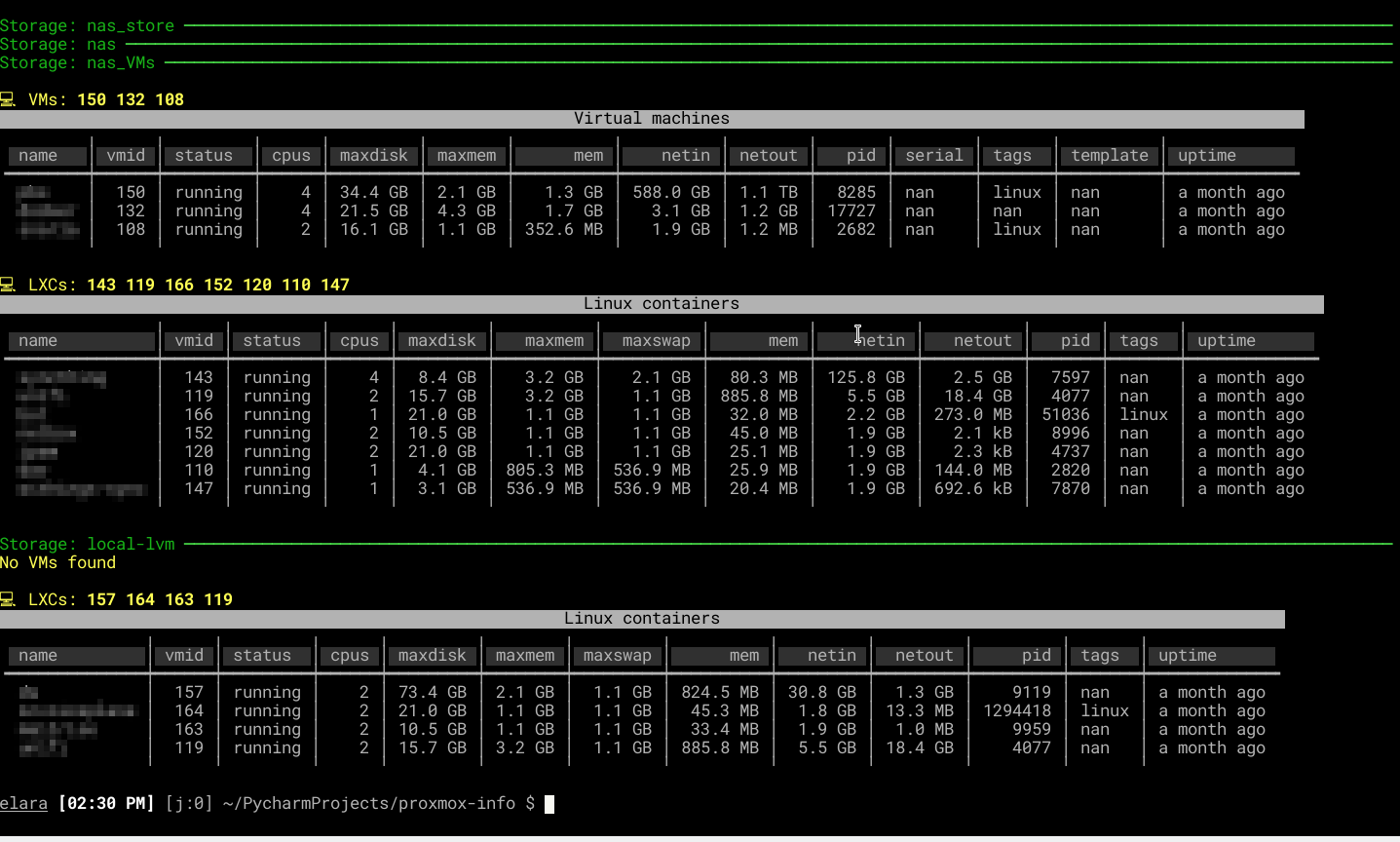This screenshot has height=842, width=1400.
Task: Click the 588.0 GB netin value
Action: tap(671, 192)
